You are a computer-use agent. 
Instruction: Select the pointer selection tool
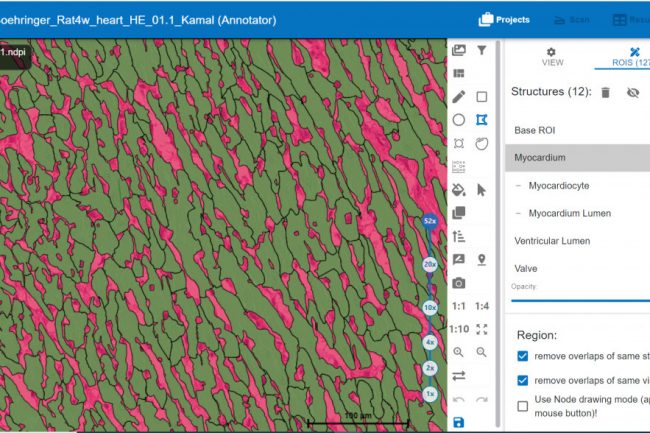click(481, 190)
